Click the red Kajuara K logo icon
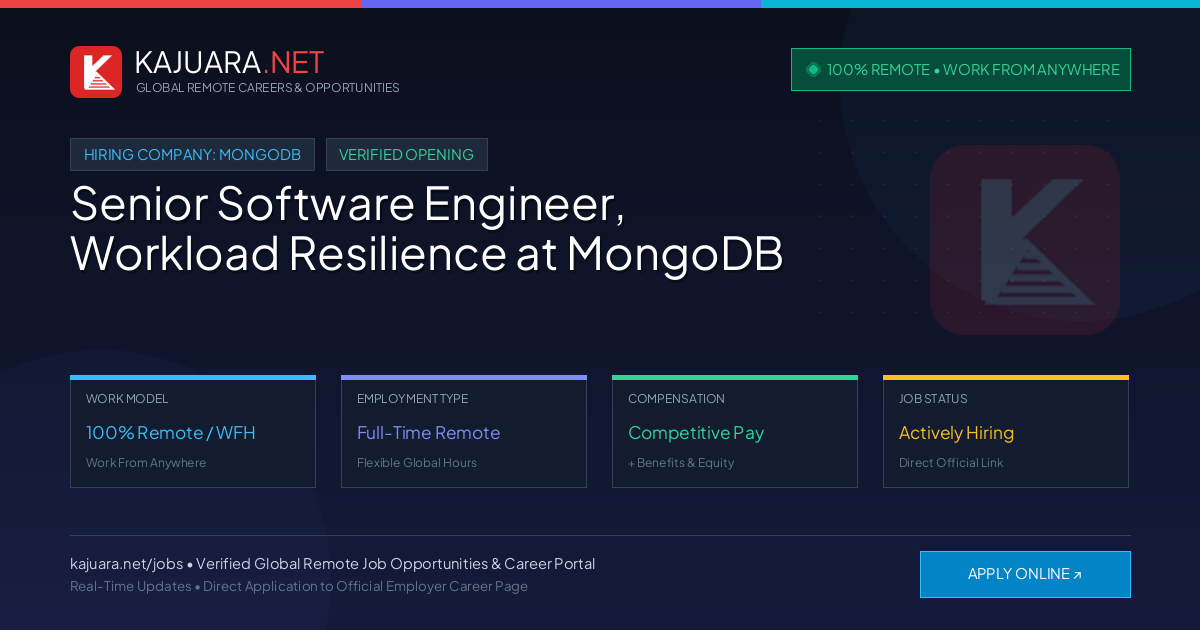 click(x=96, y=72)
